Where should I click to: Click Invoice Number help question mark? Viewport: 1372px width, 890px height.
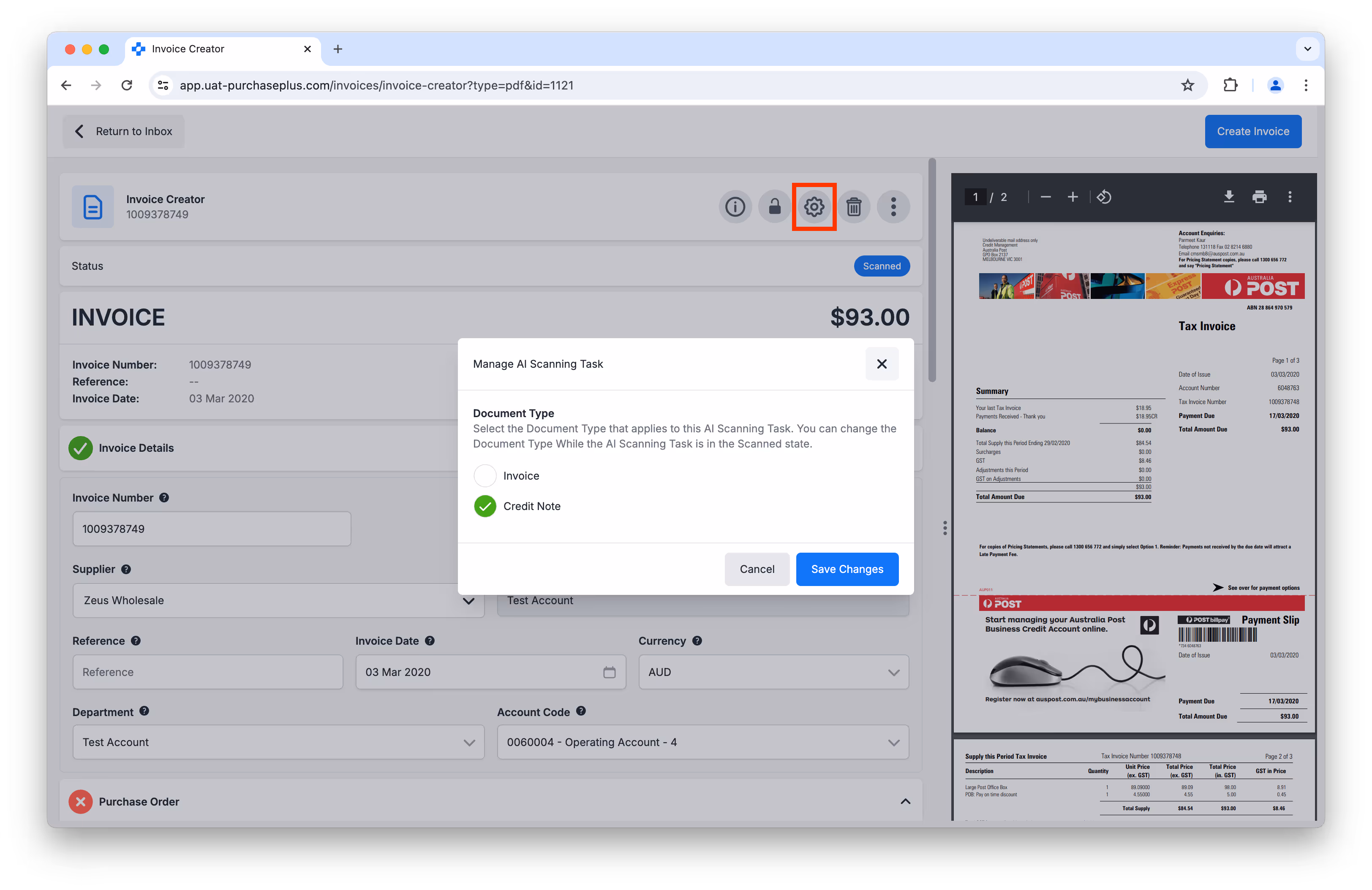164,498
